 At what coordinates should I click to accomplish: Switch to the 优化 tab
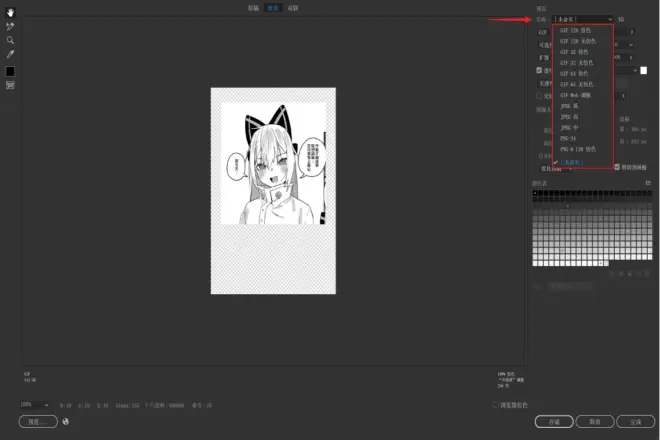pyautogui.click(x=273, y=8)
